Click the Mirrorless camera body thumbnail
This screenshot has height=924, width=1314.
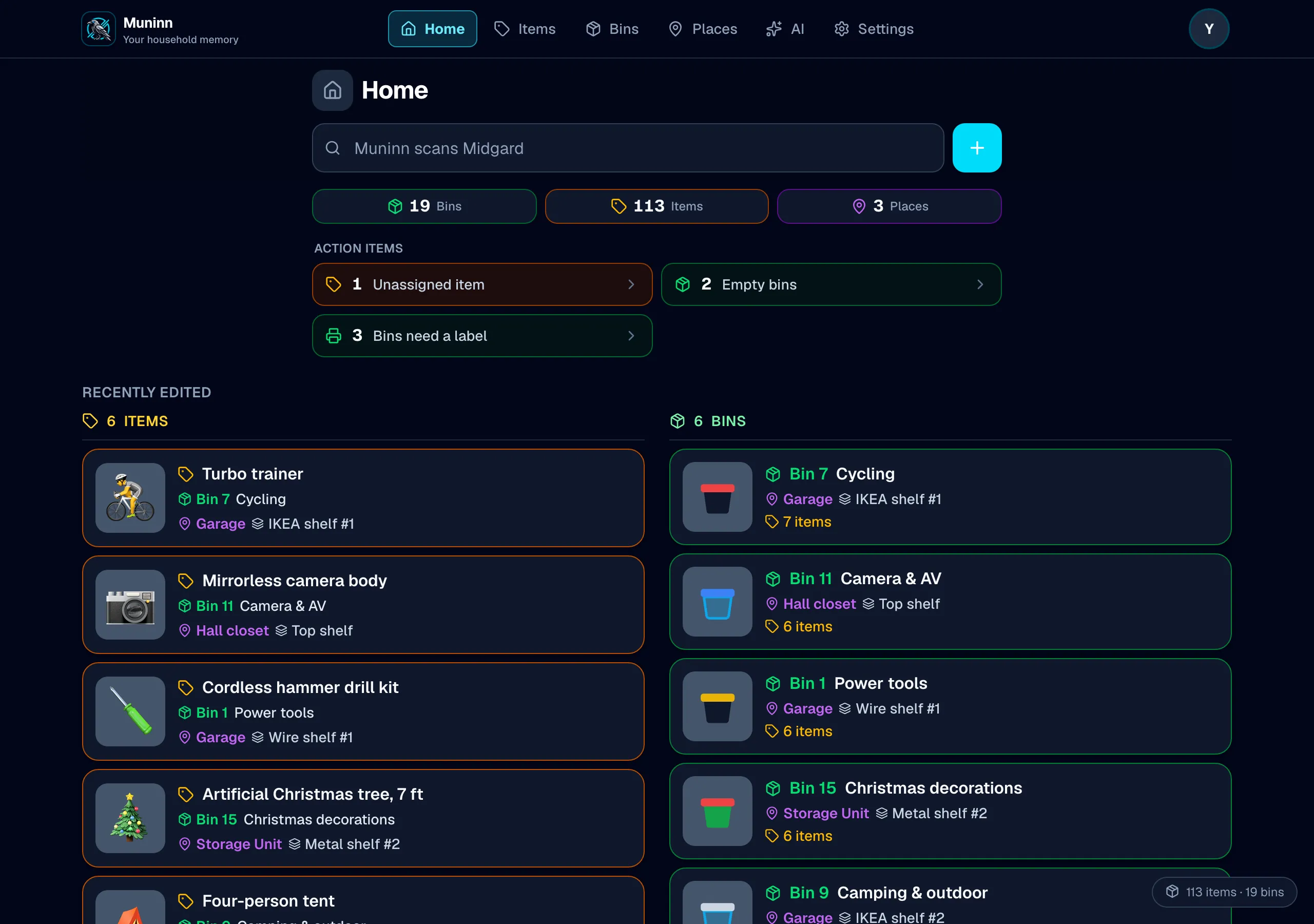130,605
